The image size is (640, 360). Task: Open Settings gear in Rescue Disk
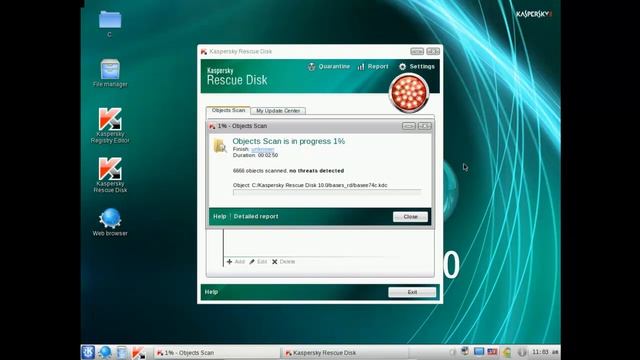[417, 67]
